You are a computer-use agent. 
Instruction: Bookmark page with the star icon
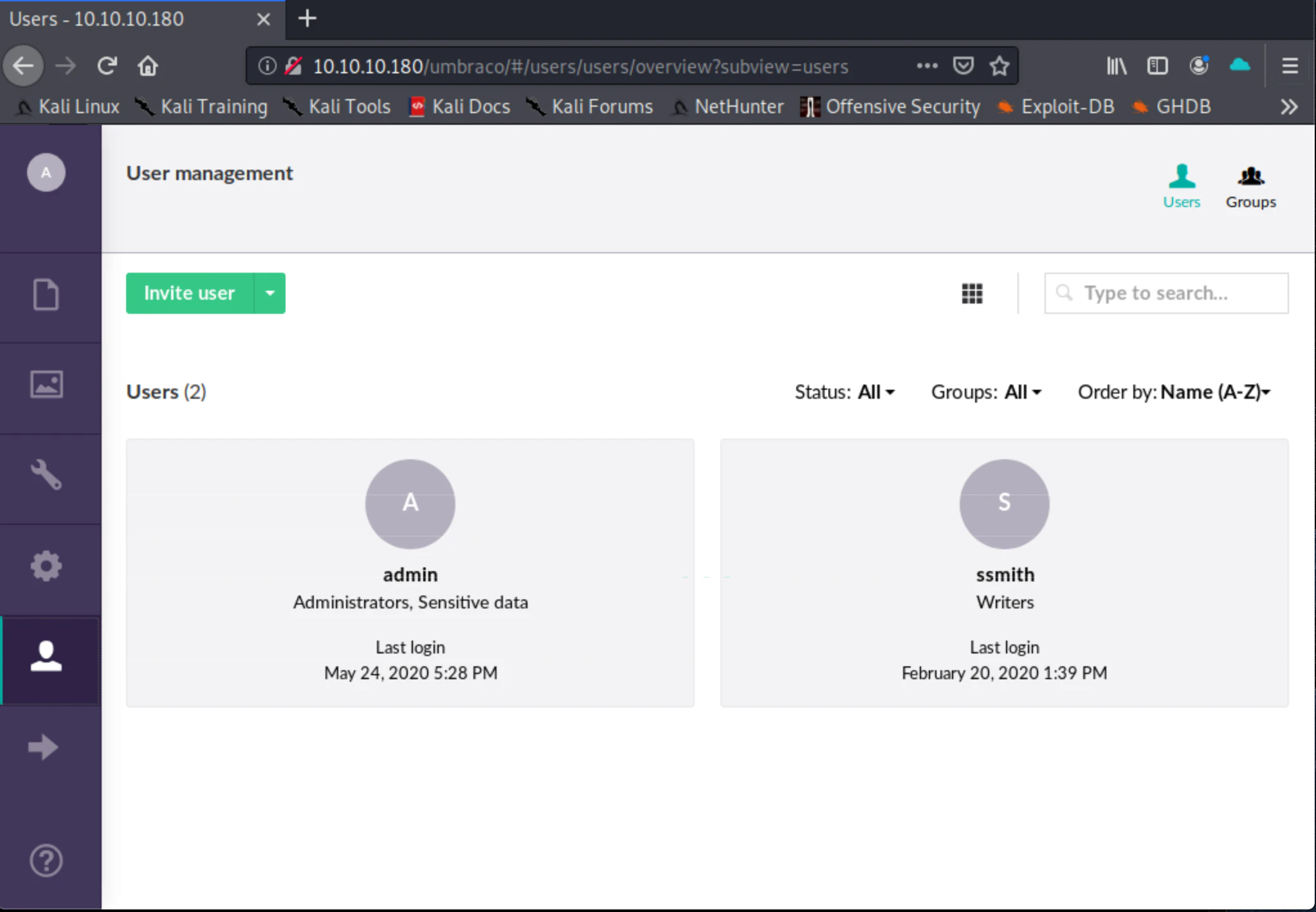tap(999, 66)
